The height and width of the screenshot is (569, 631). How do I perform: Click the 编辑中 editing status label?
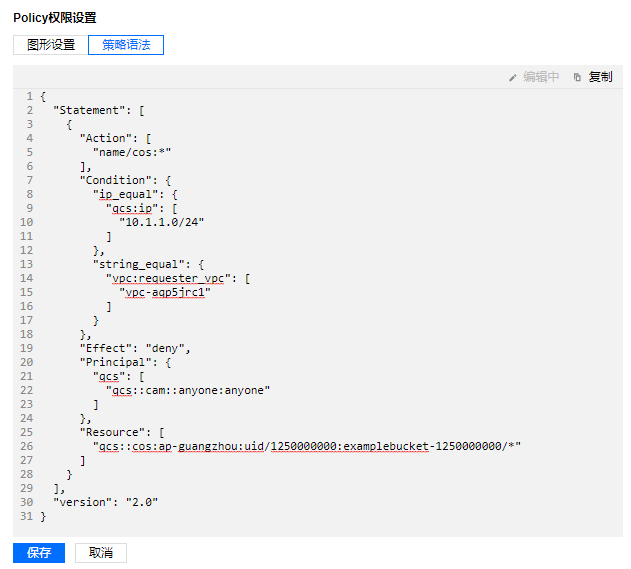click(x=541, y=76)
